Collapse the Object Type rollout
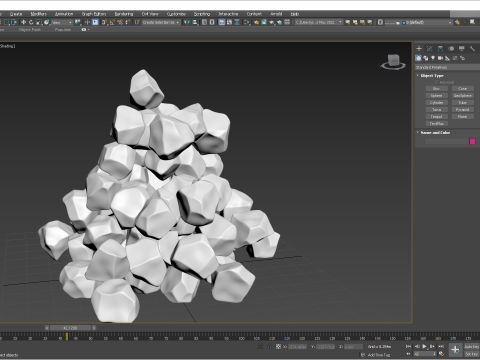 coord(432,76)
